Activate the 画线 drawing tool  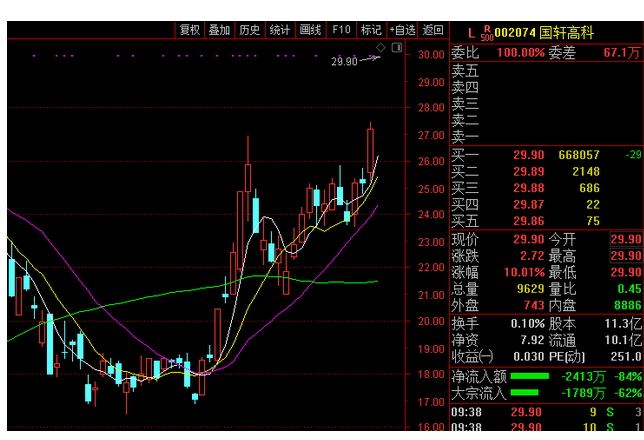(310, 30)
